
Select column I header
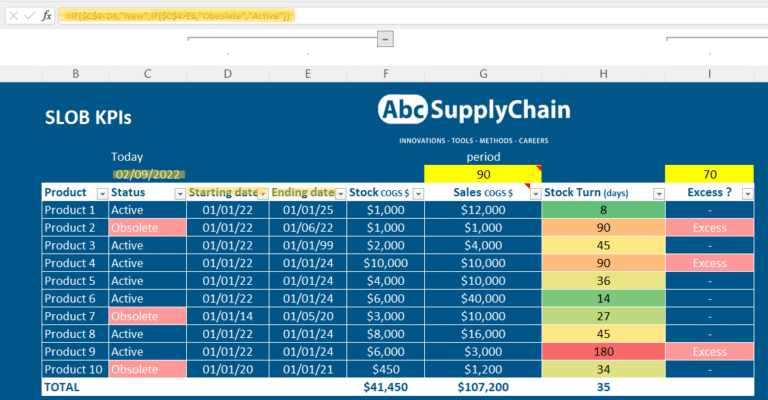click(709, 73)
